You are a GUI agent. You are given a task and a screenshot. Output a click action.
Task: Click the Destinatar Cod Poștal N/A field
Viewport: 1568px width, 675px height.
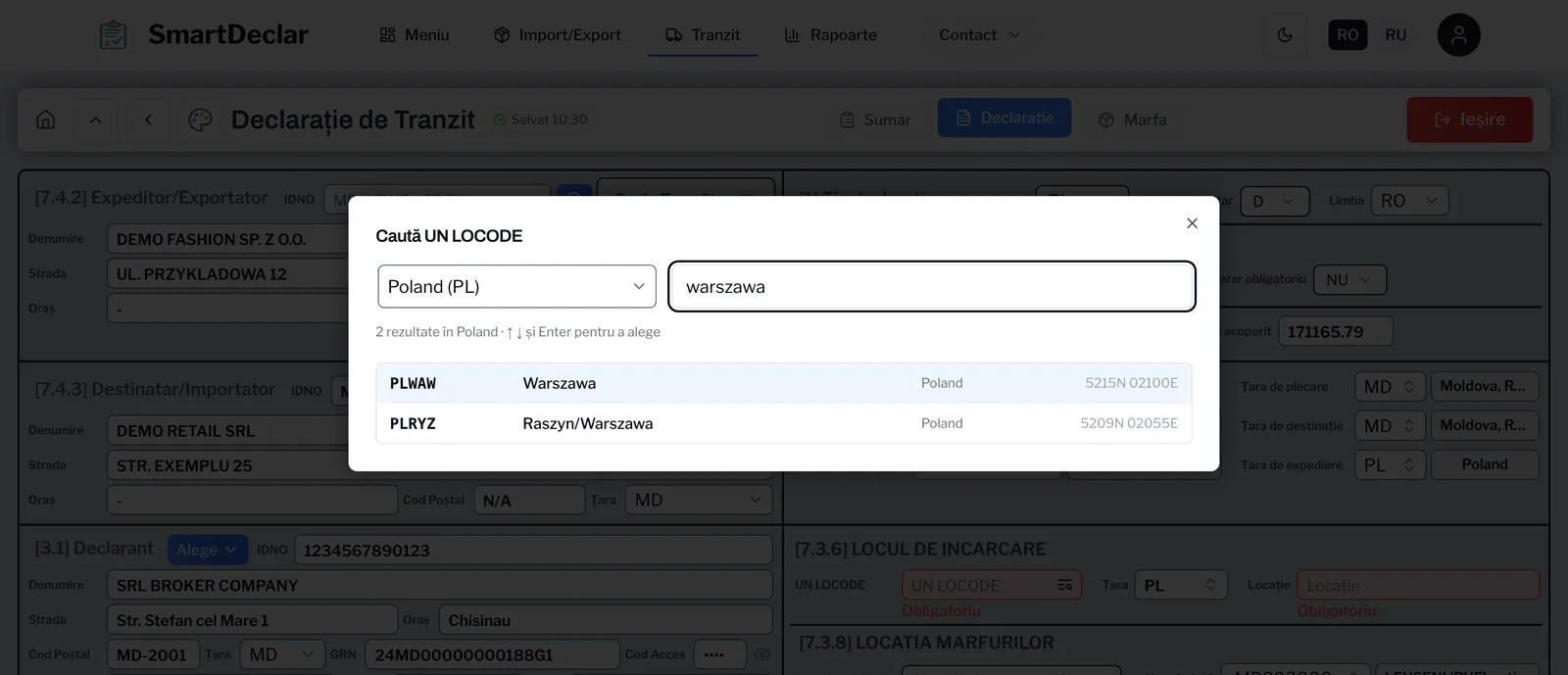pos(529,500)
